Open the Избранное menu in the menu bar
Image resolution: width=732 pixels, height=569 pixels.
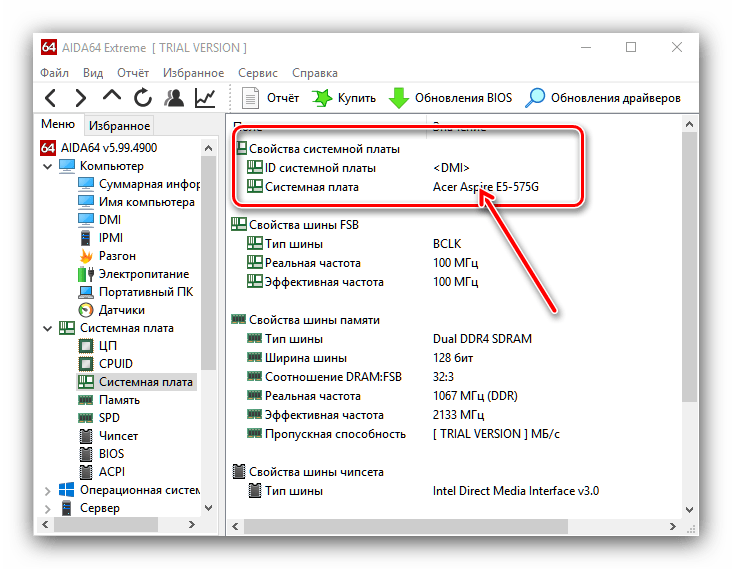193,73
